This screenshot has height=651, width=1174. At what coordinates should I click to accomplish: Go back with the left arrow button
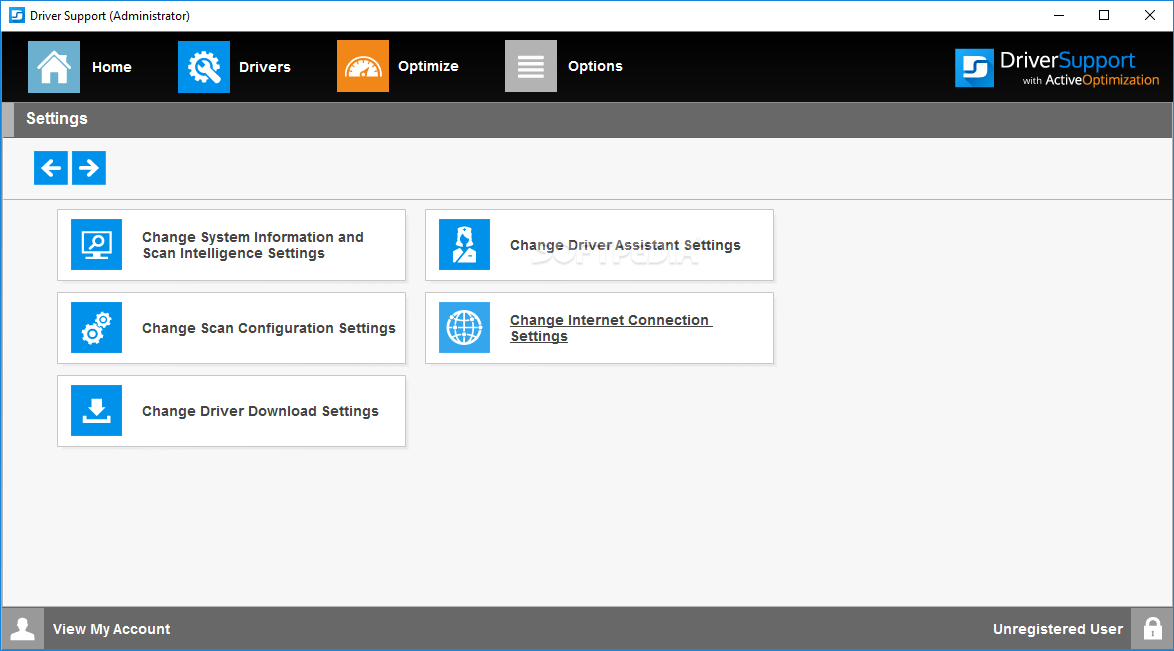[x=51, y=168]
